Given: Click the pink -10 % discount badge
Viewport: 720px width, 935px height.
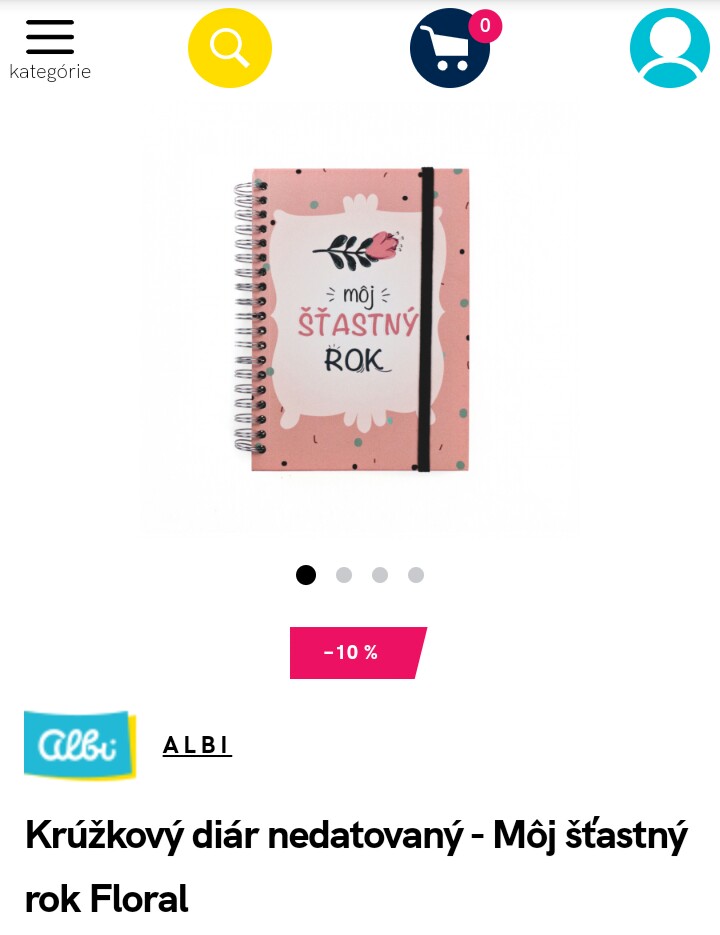Looking at the screenshot, I should coord(358,652).
